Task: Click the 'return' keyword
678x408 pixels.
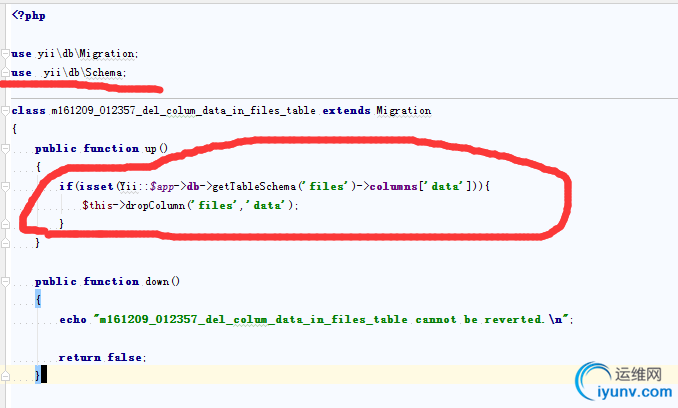Action: click(80, 357)
